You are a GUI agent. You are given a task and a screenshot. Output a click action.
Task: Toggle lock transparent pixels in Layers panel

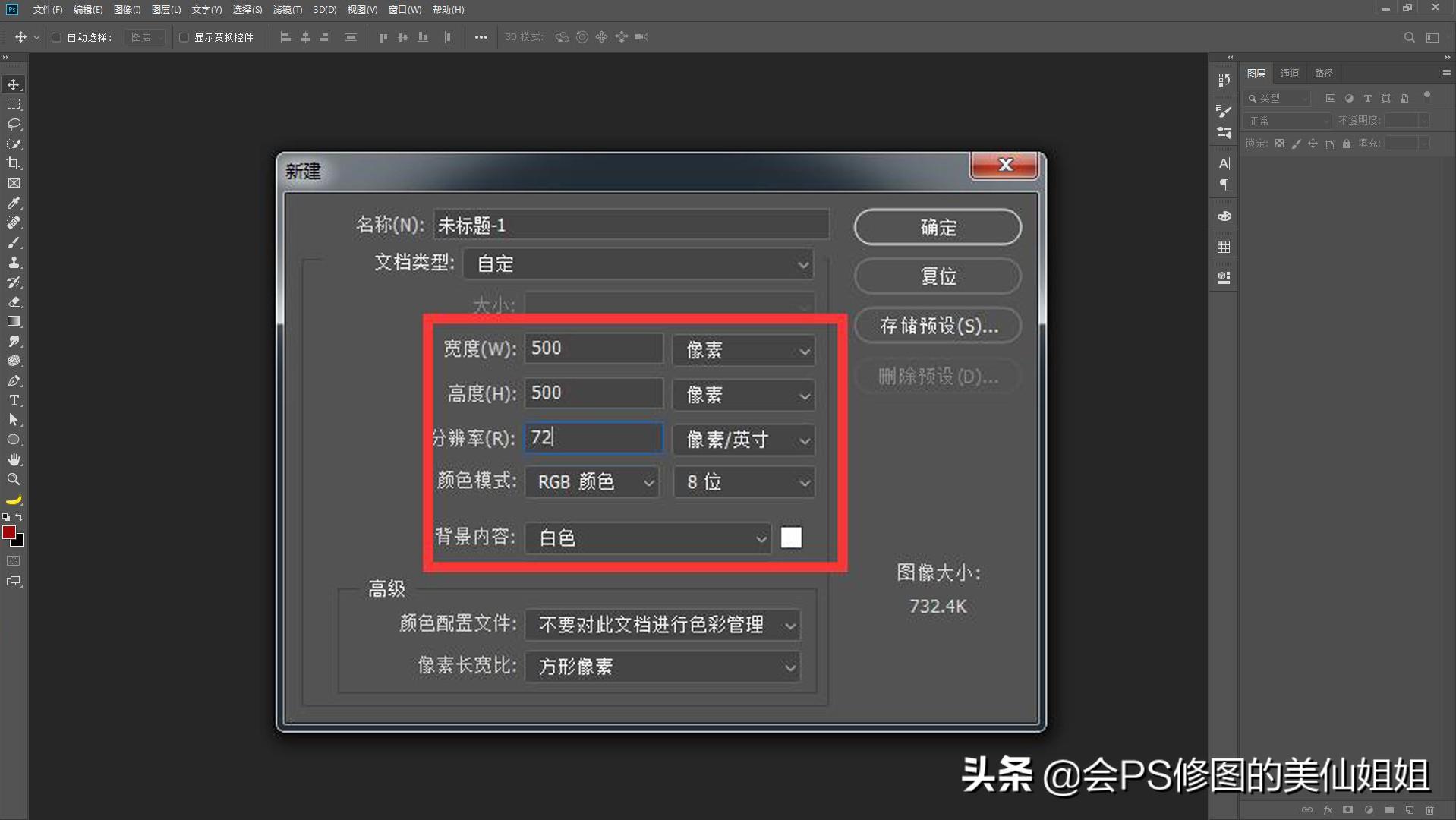tap(1279, 143)
